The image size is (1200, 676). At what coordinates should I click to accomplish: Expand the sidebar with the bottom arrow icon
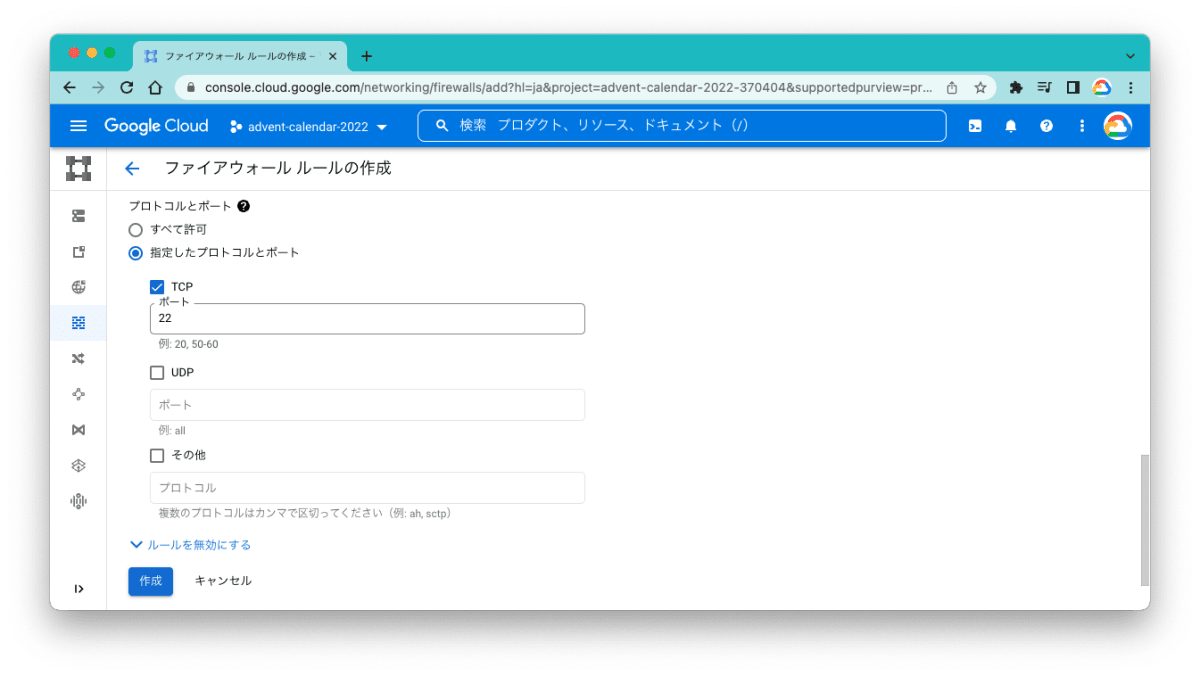(x=78, y=589)
